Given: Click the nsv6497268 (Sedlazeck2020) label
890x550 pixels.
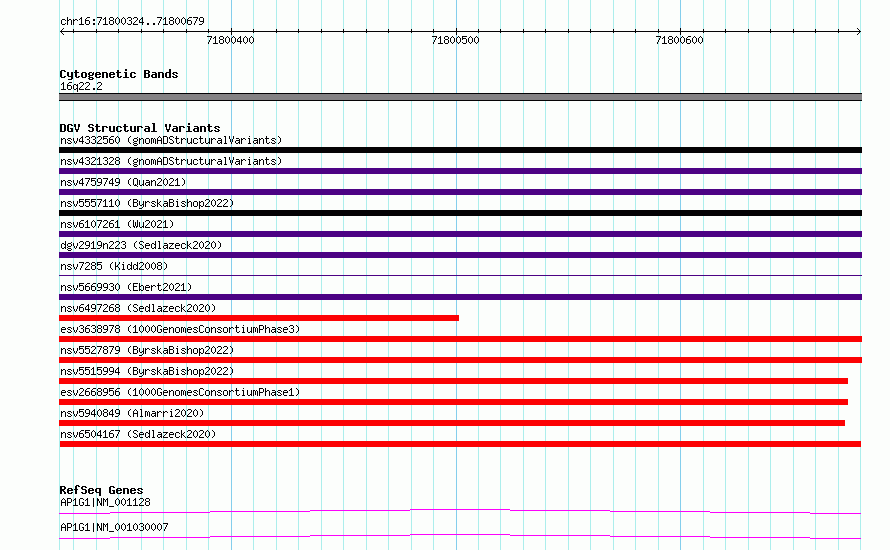Looking at the screenshot, I should click(138, 308).
